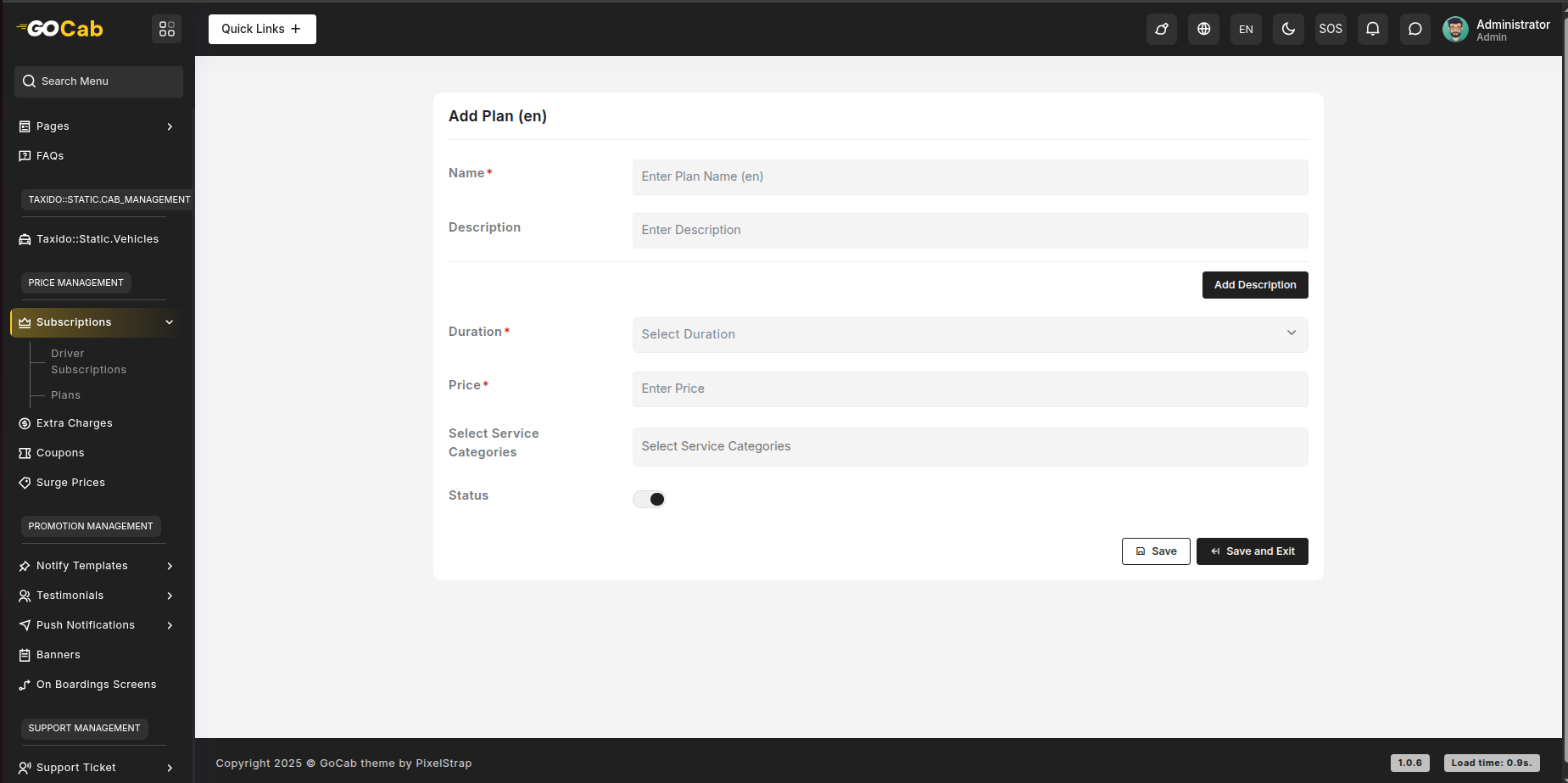This screenshot has width=1568, height=783.
Task: Toggle the Status switch
Action: point(650,499)
